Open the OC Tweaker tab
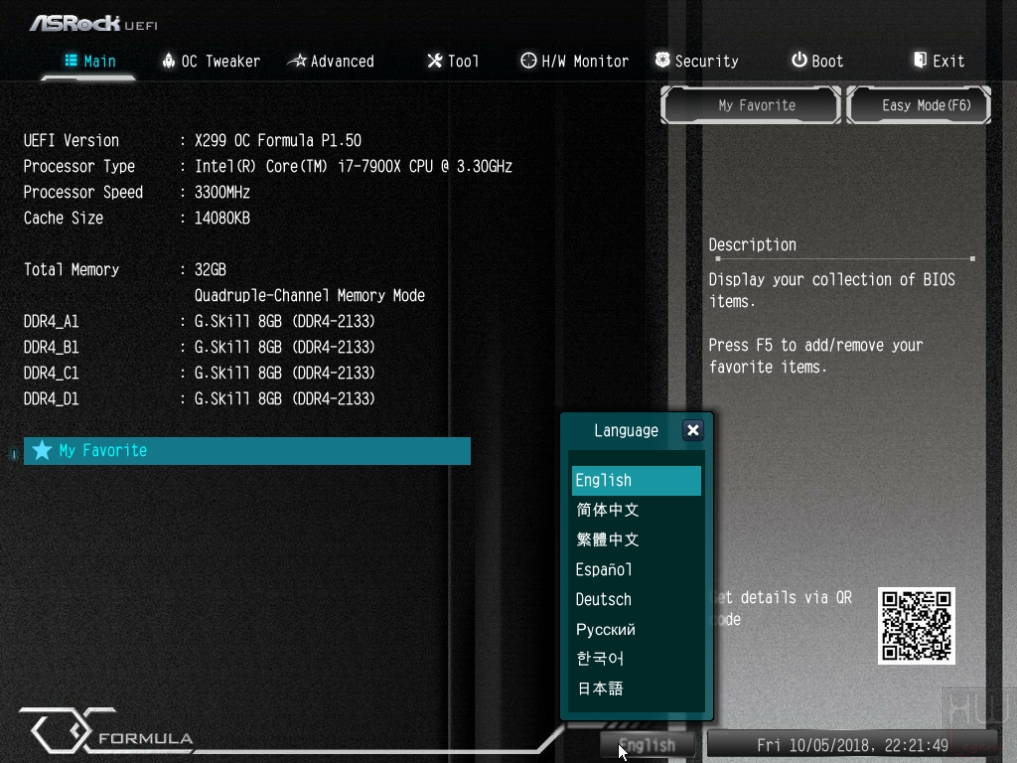This screenshot has width=1017, height=763. click(211, 61)
